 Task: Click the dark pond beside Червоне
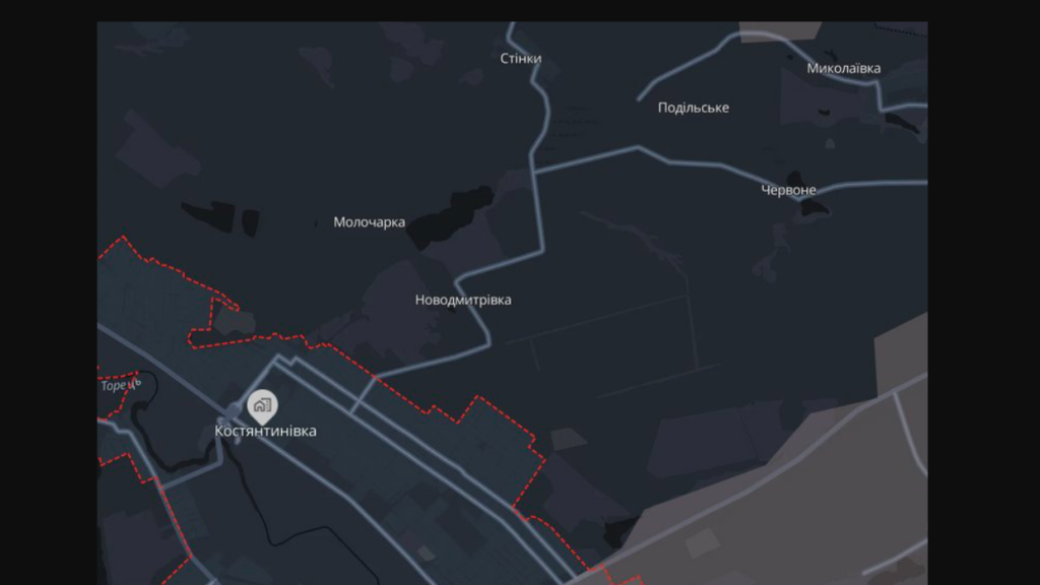click(x=806, y=194)
